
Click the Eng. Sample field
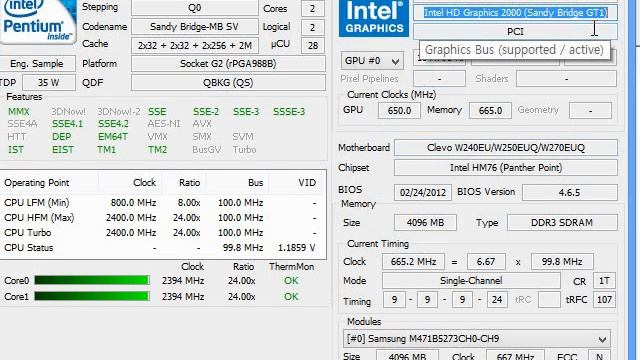(37, 64)
